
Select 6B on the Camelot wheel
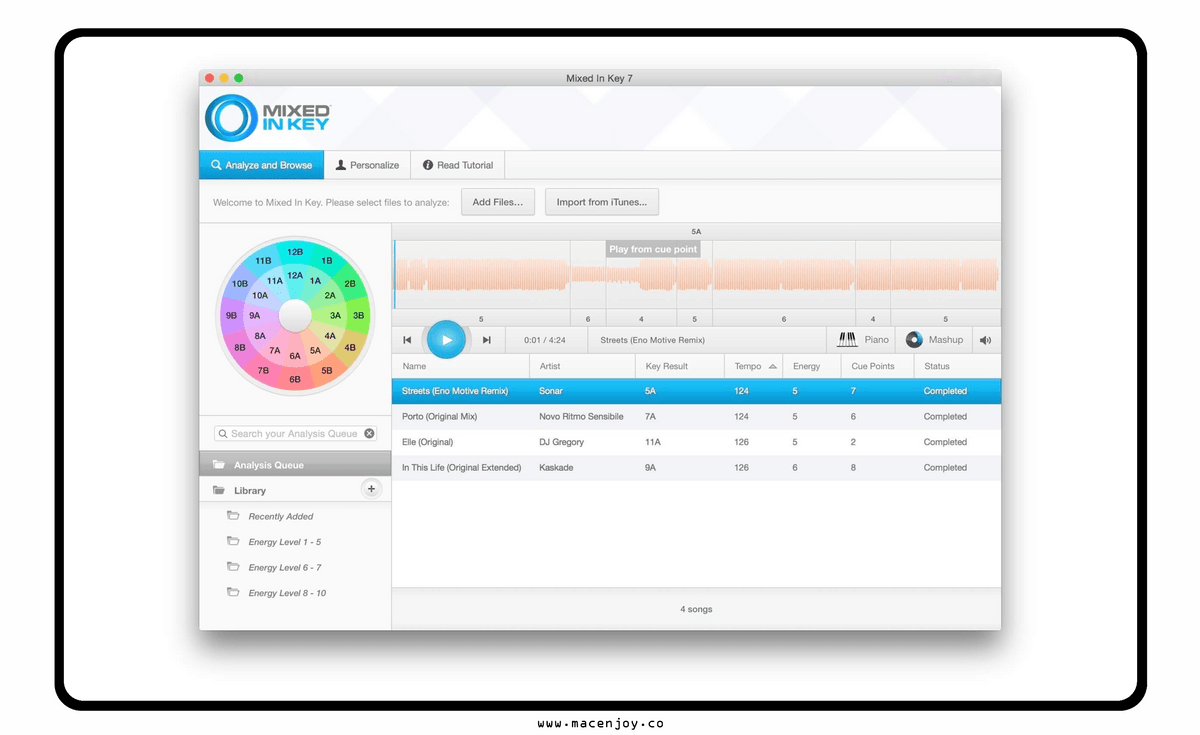tap(295, 379)
